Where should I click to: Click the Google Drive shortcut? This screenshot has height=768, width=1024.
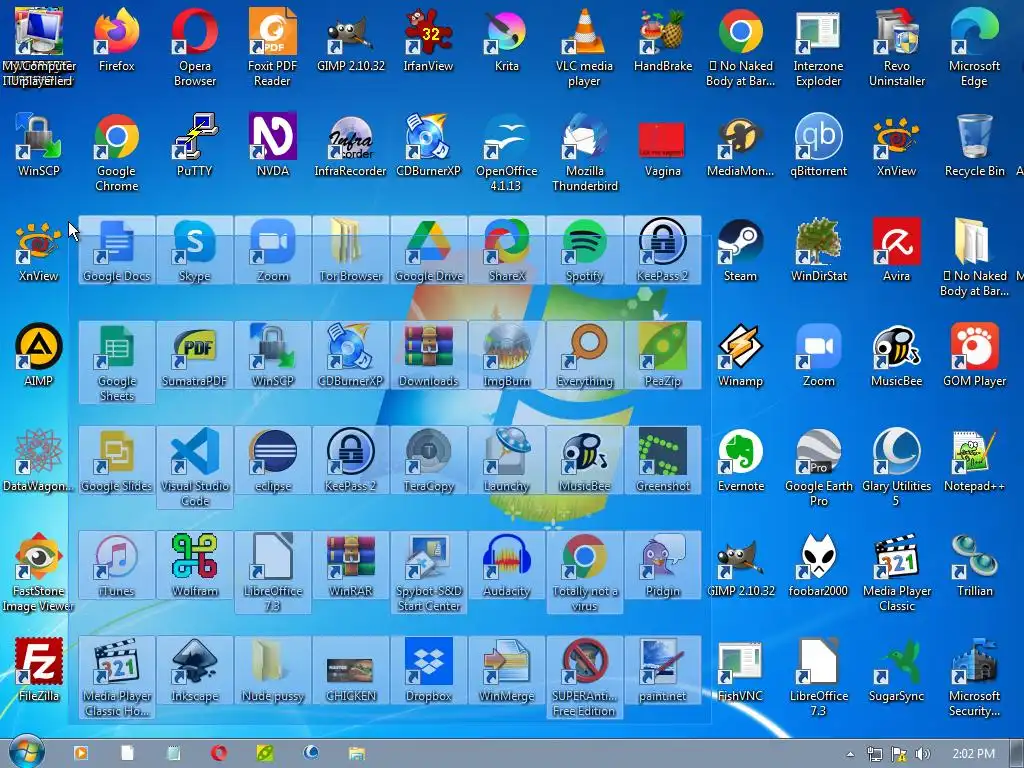tap(428, 250)
